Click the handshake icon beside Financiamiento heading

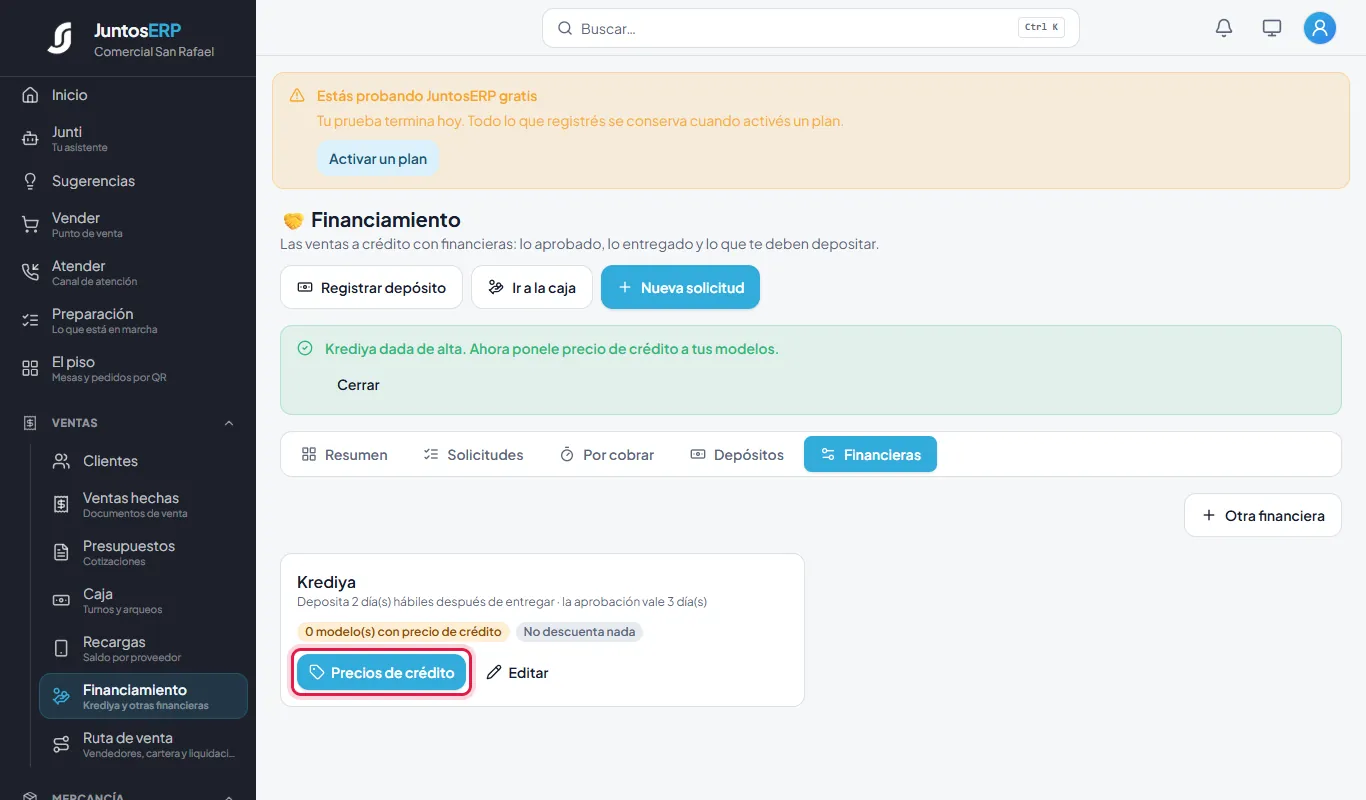[293, 220]
